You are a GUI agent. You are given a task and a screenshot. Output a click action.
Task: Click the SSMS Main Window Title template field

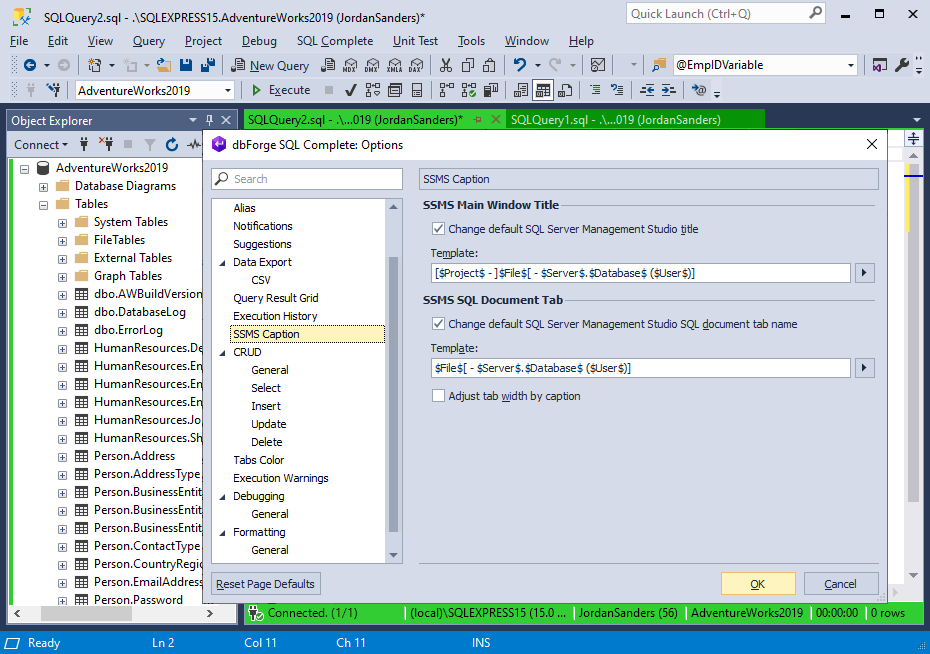tap(641, 273)
